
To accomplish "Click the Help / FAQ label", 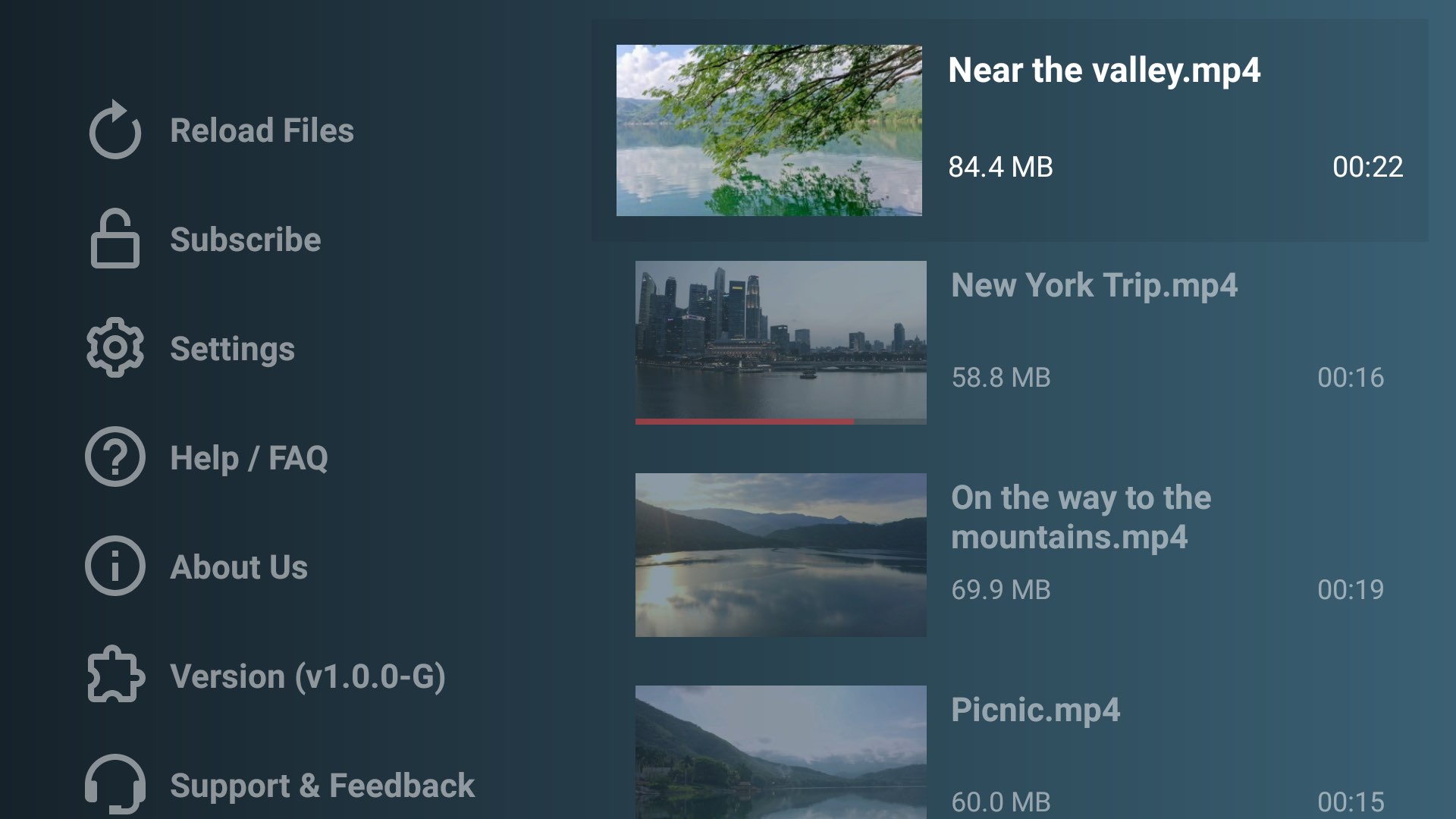I will pos(248,458).
